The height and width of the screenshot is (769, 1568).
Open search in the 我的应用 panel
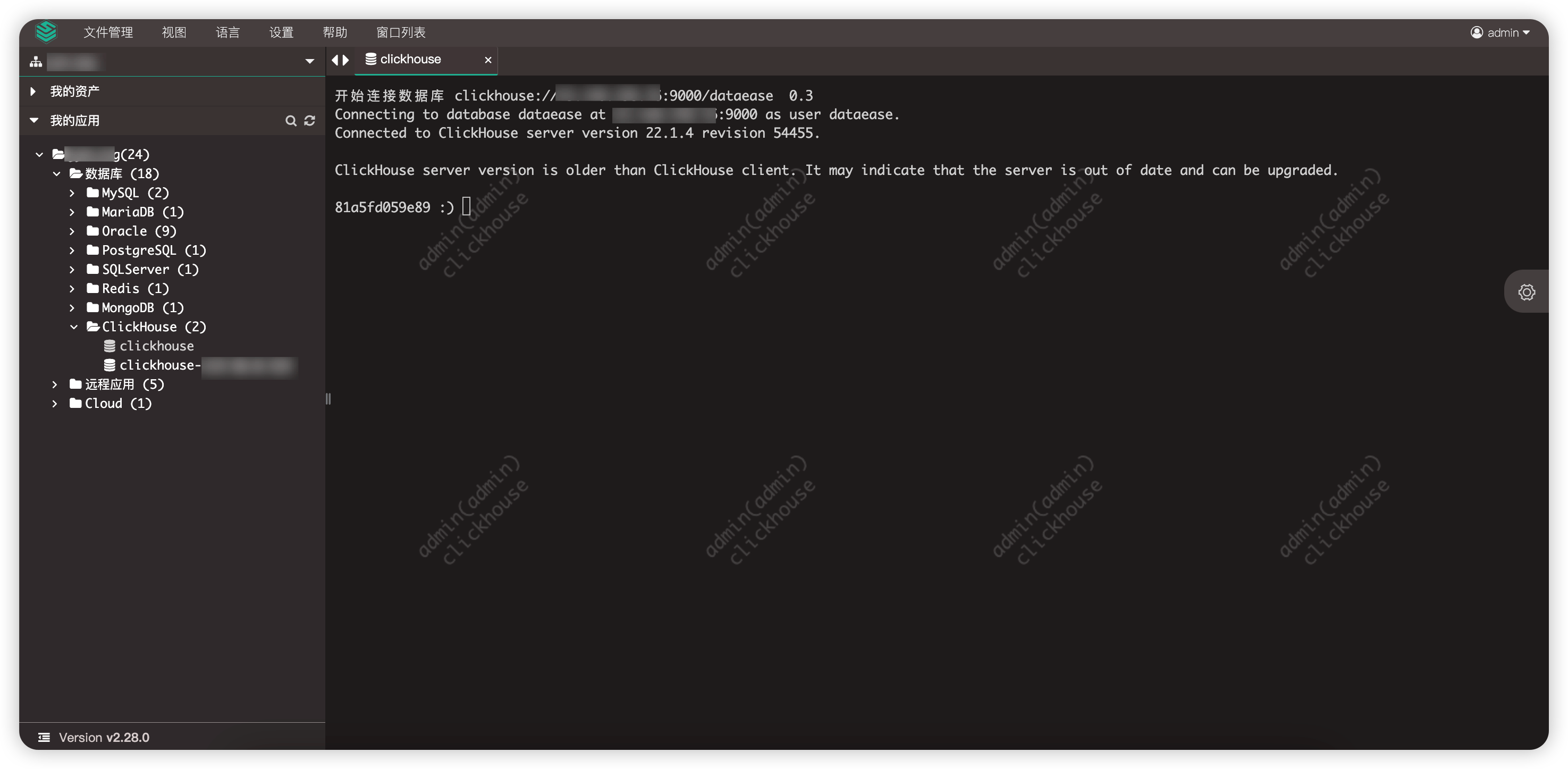291,121
